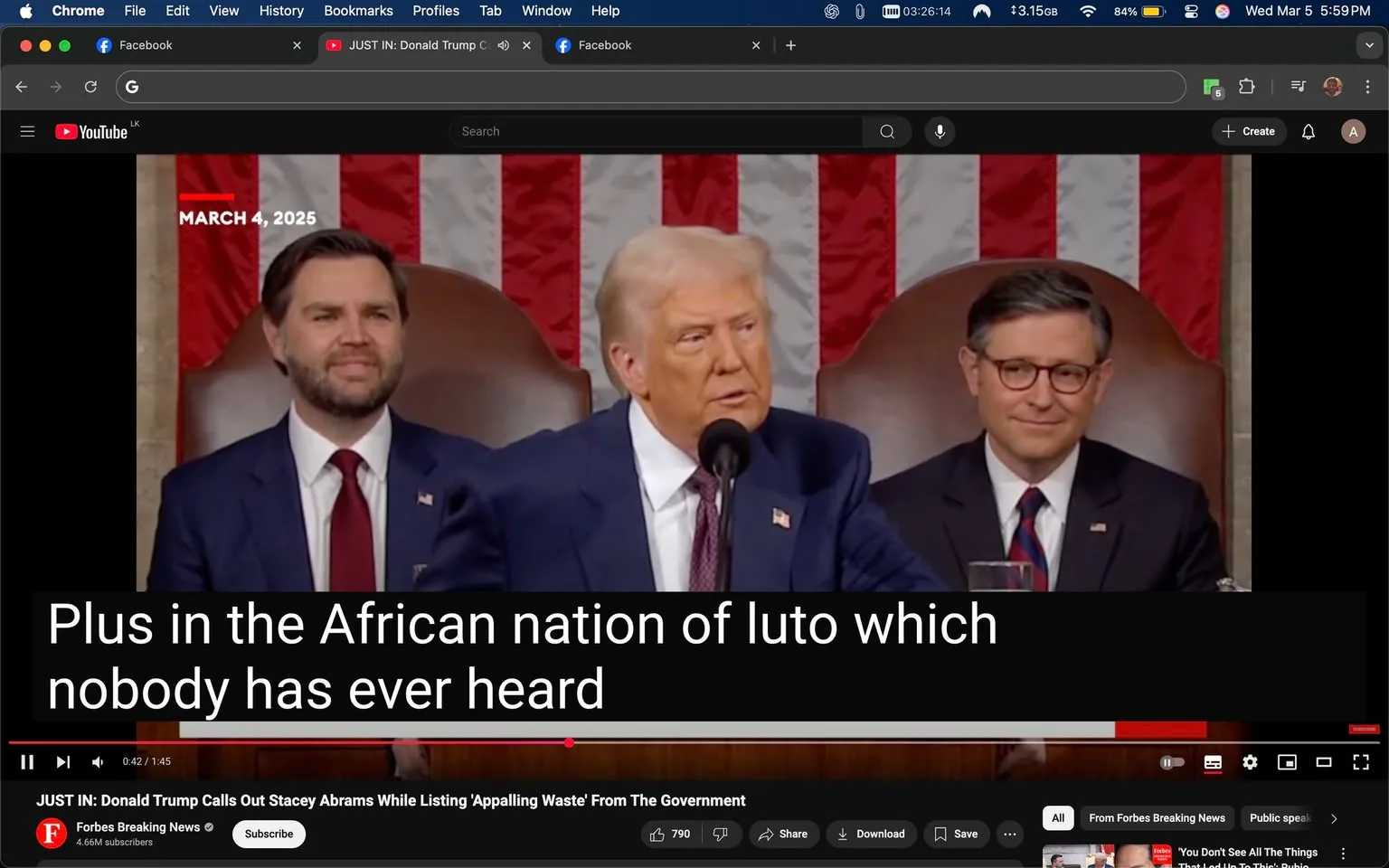Open the player Settings gear
This screenshot has width=1389, height=868.
[x=1250, y=762]
